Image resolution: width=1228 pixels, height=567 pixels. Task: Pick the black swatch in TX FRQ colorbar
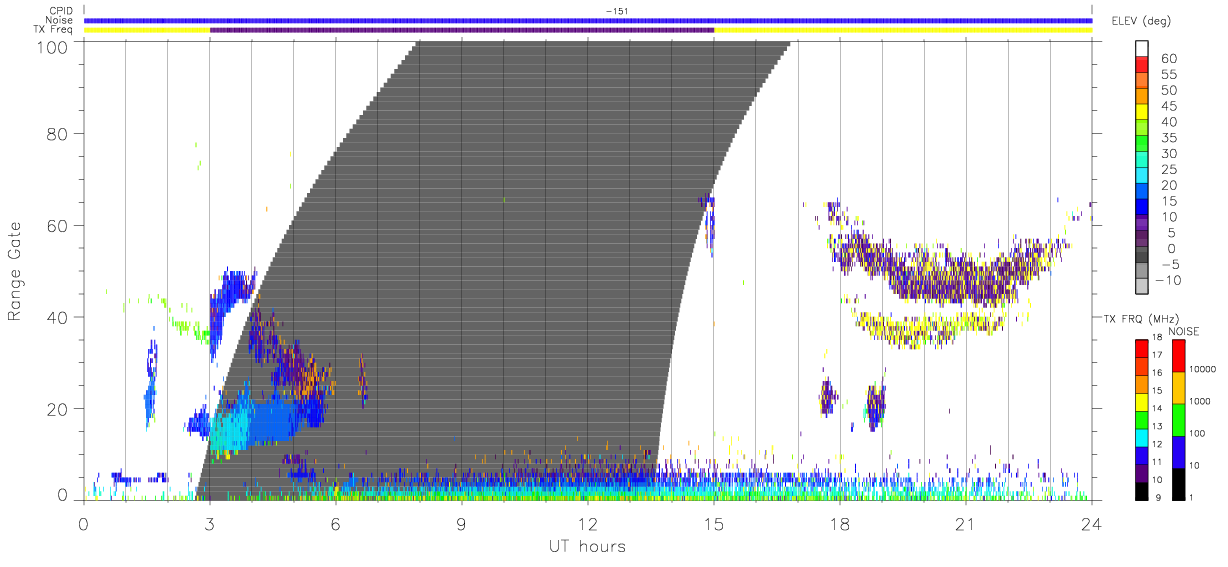pyautogui.click(x=1142, y=489)
